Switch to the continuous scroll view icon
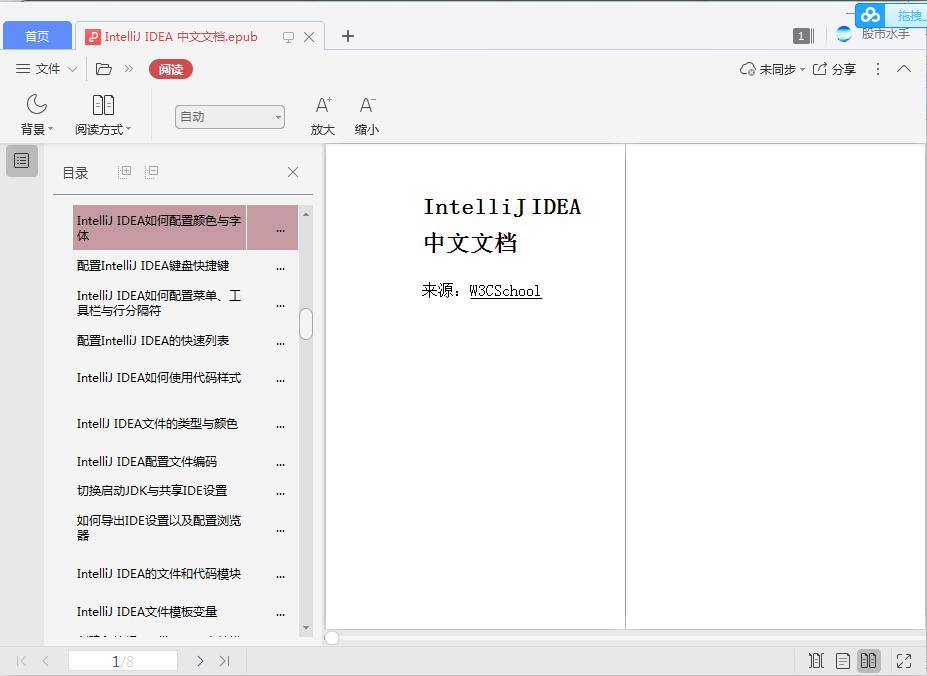927x676 pixels. 816,661
